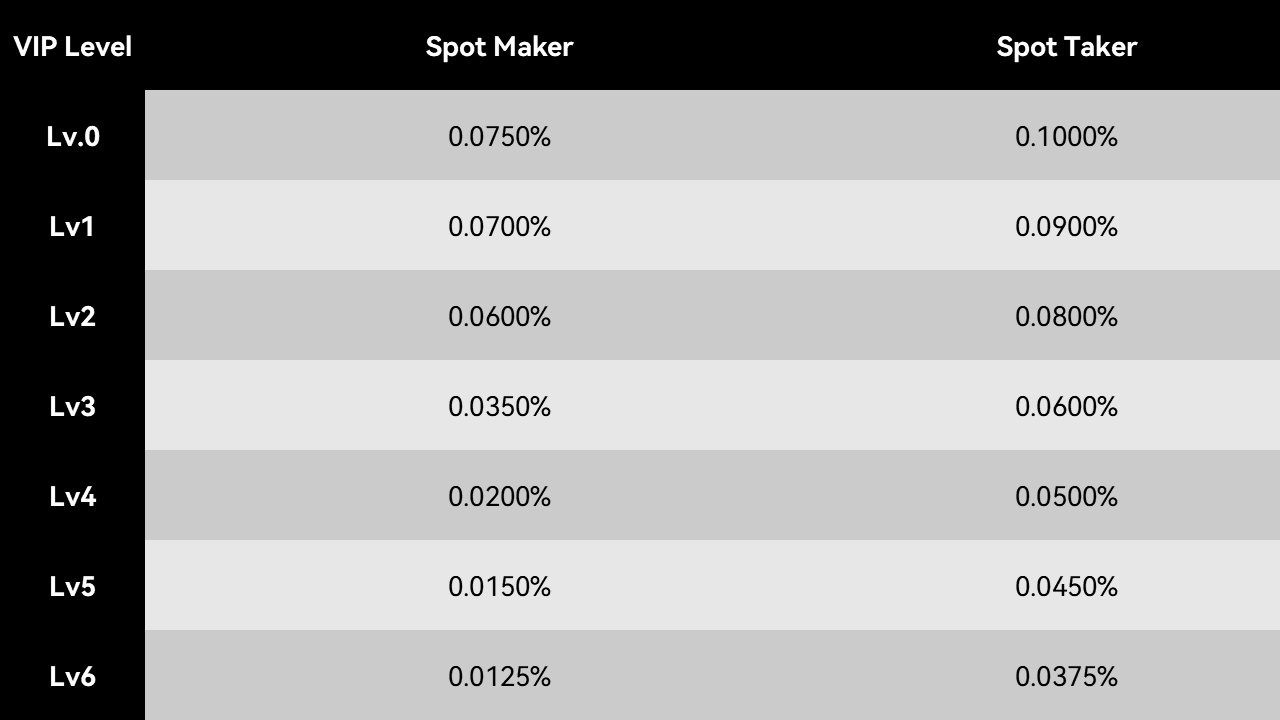This screenshot has height=720, width=1280.
Task: Click the 0.0750% Spot Maker fee
Action: coord(499,136)
